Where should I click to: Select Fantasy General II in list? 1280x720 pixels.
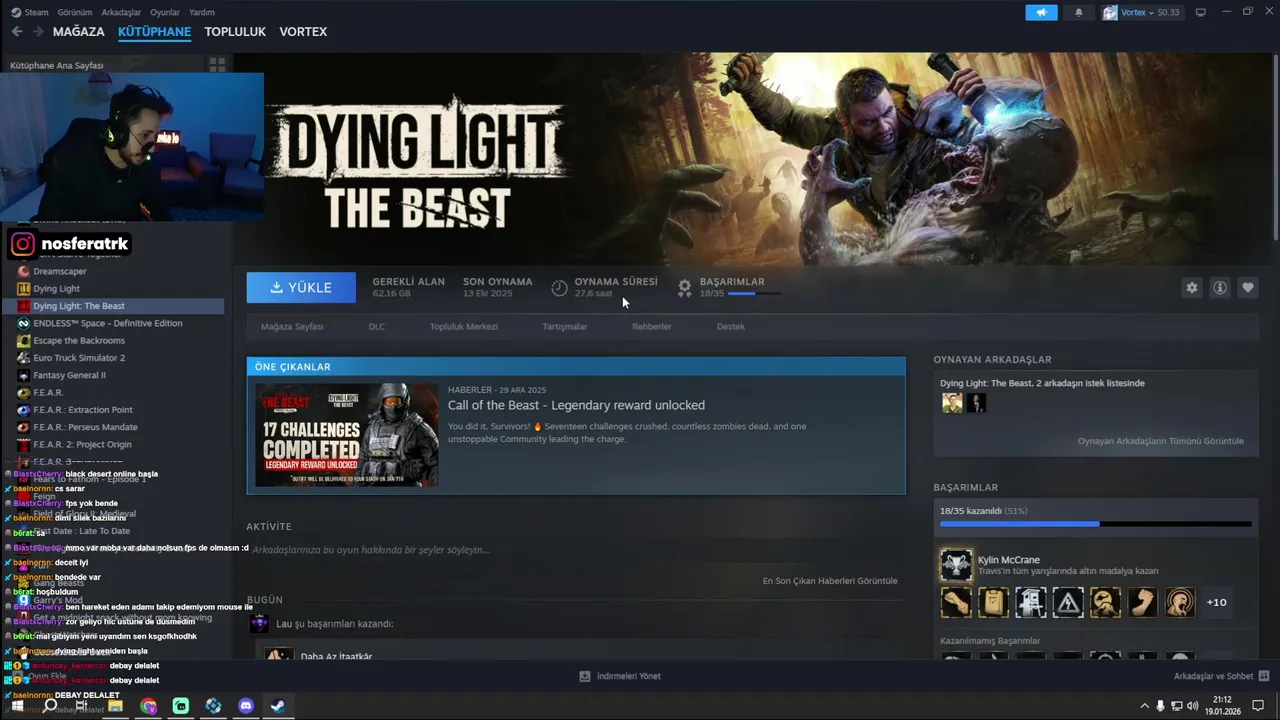click(69, 375)
